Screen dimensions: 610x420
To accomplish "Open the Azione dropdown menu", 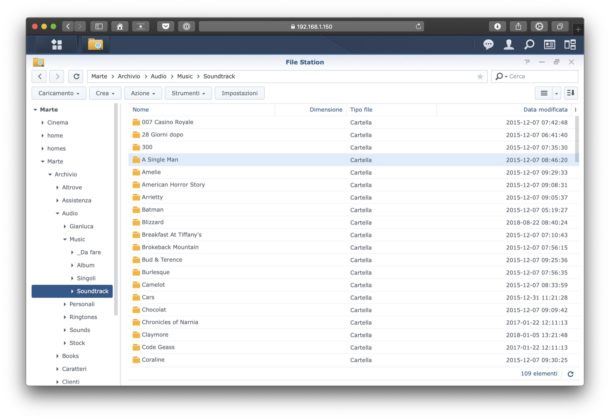I will (143, 93).
